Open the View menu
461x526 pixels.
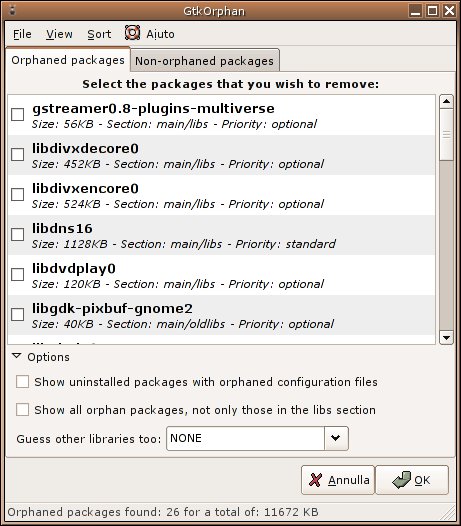click(x=59, y=34)
